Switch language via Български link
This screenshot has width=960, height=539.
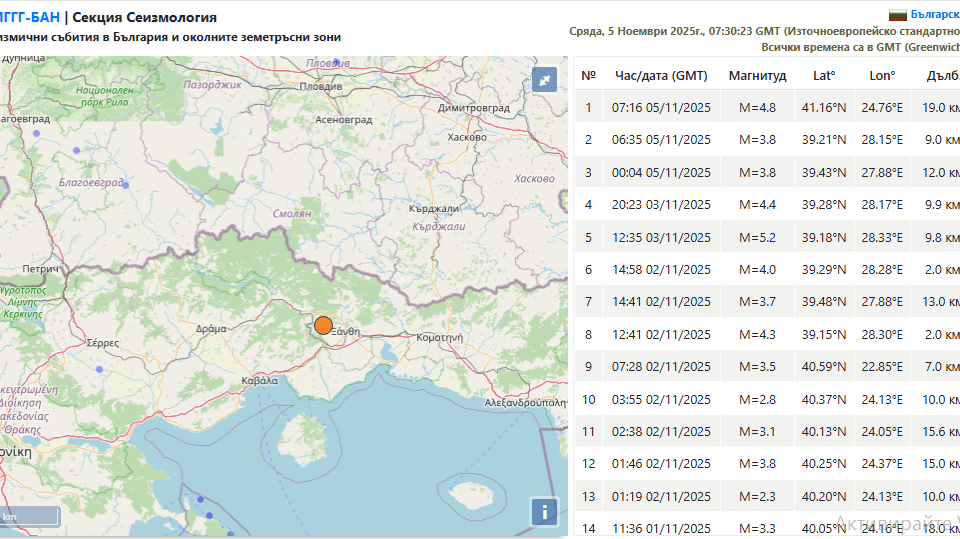click(935, 14)
